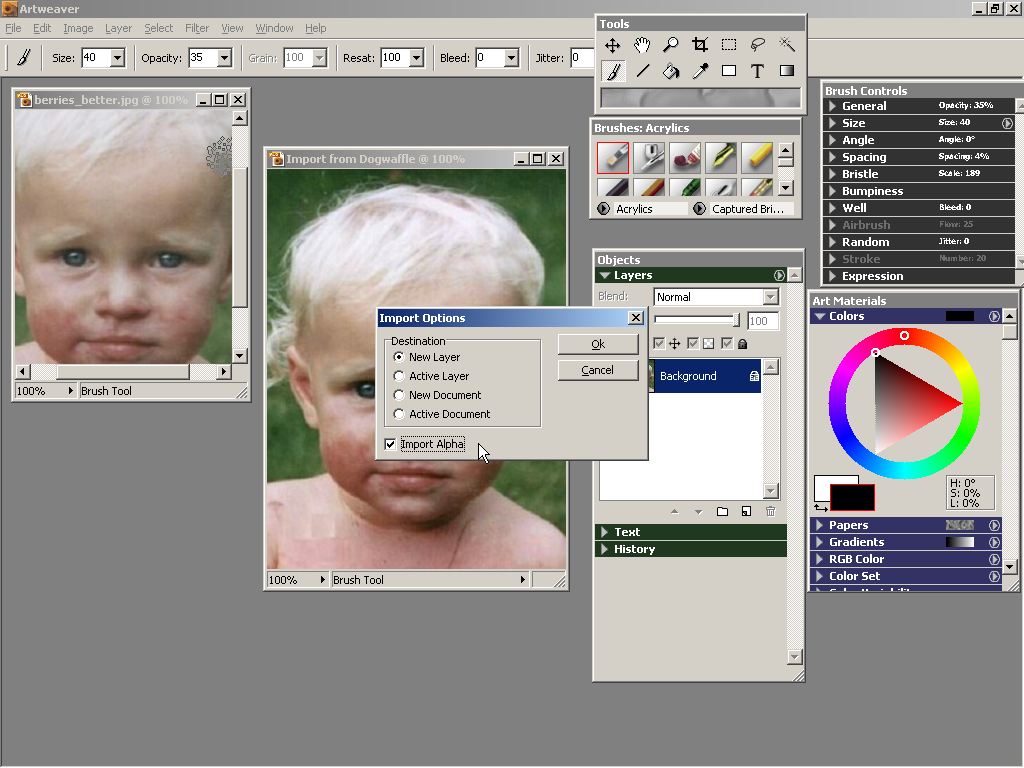Select the Paint Bucket fill tool

(x=671, y=71)
